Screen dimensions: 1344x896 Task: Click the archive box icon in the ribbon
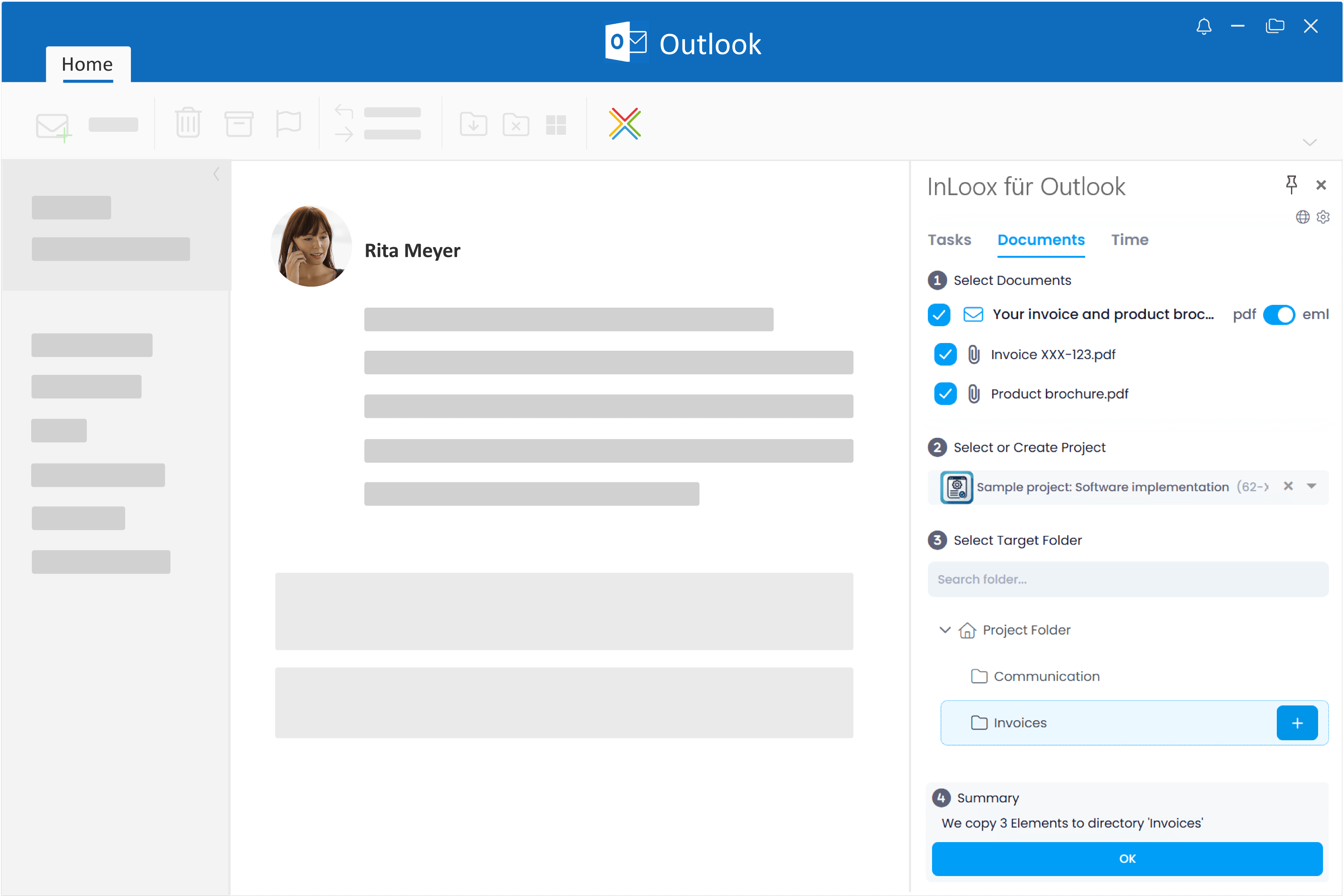pyautogui.click(x=239, y=124)
